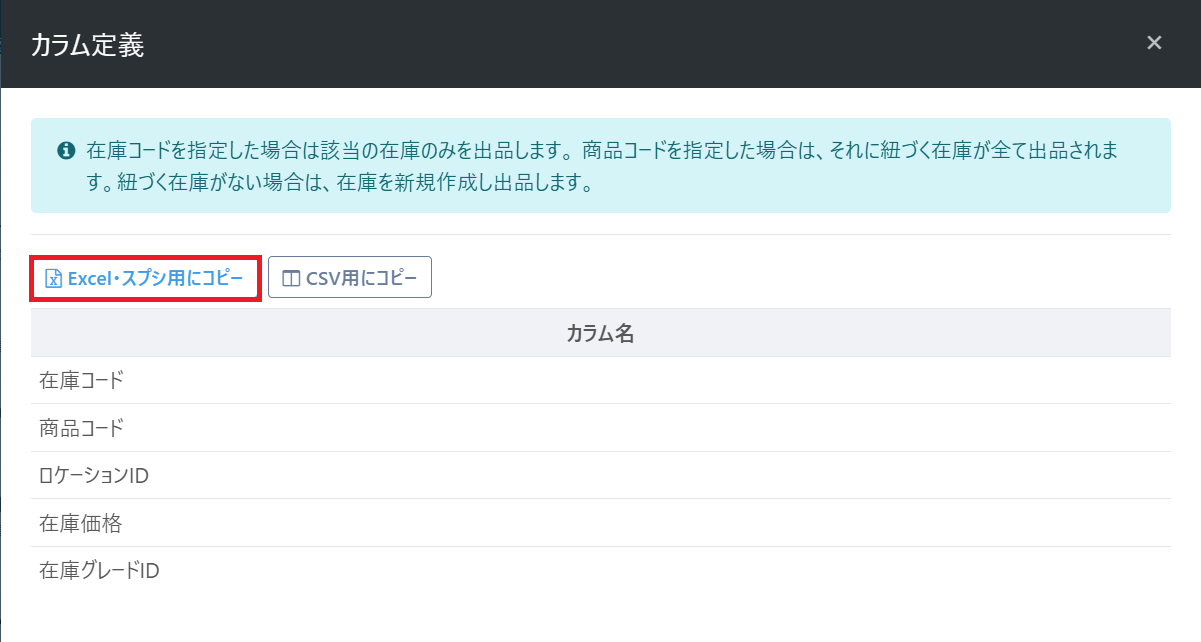
Task: Click the Excel file icon on the copy button
Action: coord(54,278)
